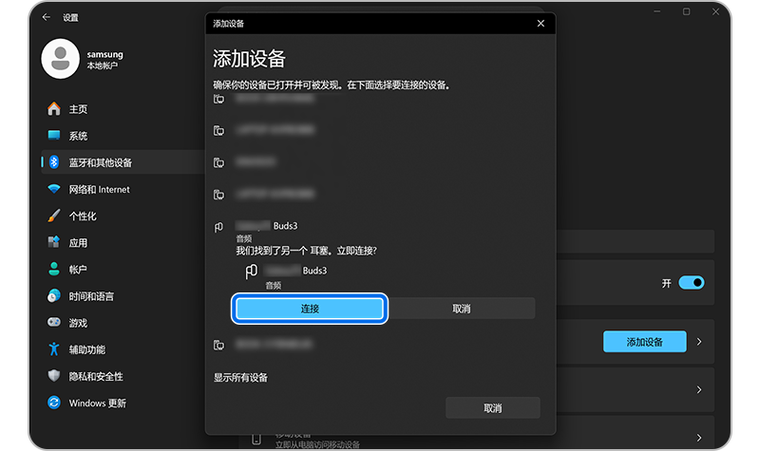Open the samsung account profile picture
Image resolution: width=760 pixels, height=451 pixels.
click(61, 59)
